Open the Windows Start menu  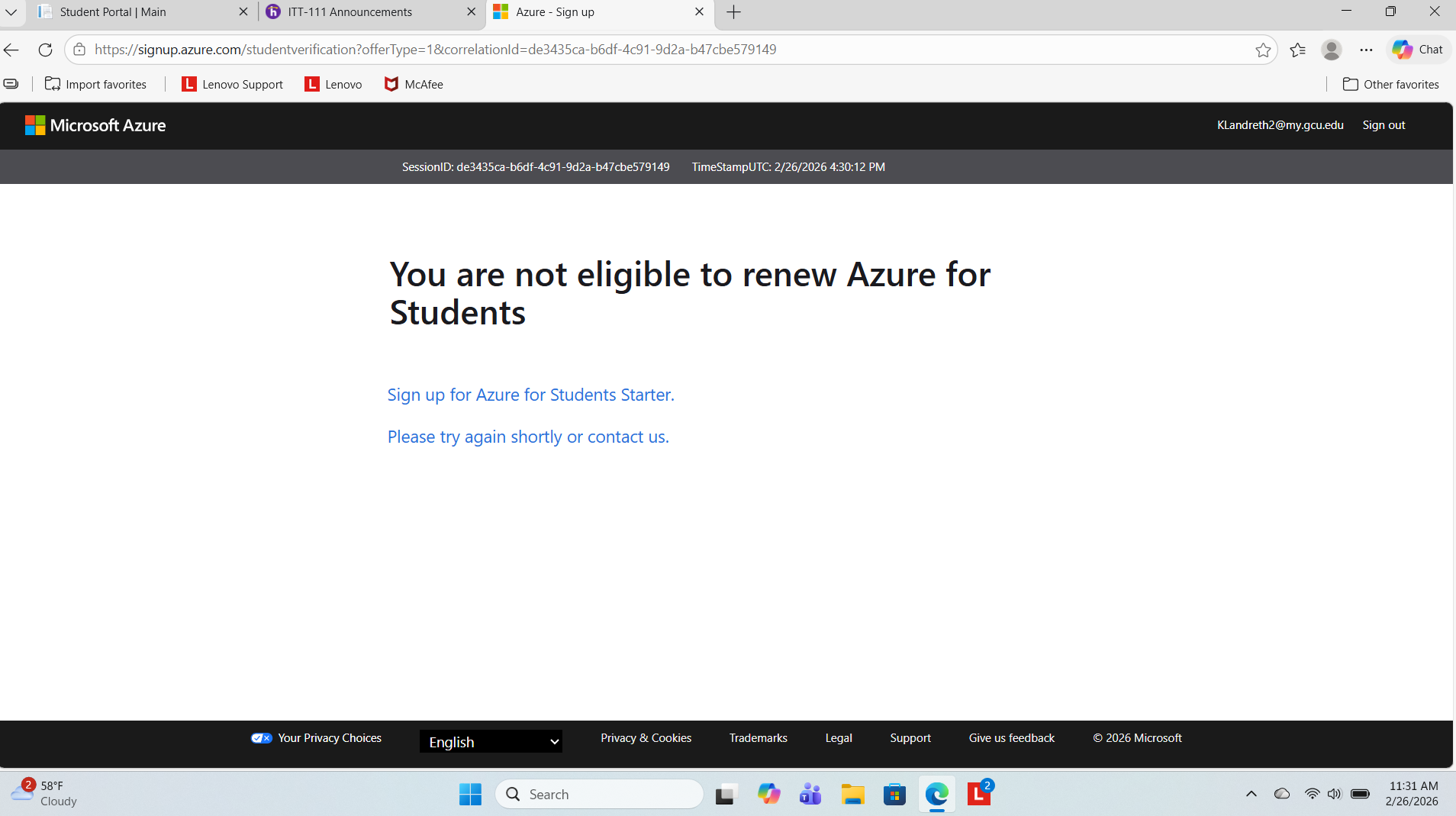click(470, 795)
